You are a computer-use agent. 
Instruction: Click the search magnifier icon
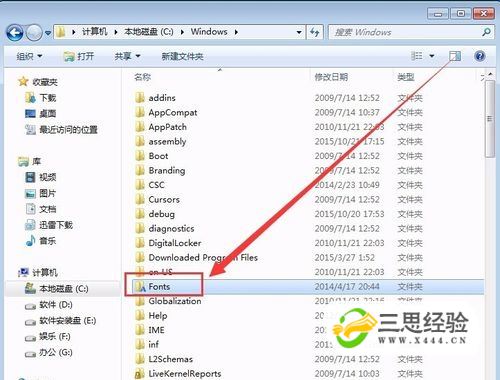pyautogui.click(x=486, y=32)
